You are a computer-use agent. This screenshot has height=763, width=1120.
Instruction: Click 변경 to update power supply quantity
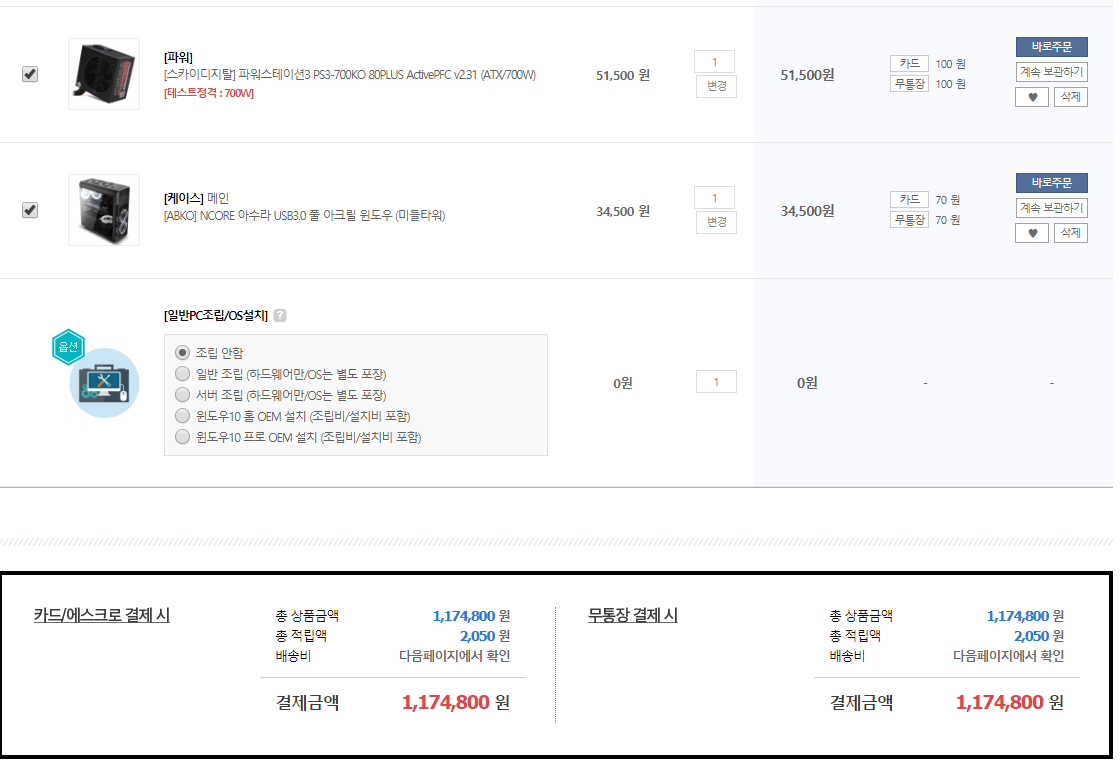click(716, 86)
